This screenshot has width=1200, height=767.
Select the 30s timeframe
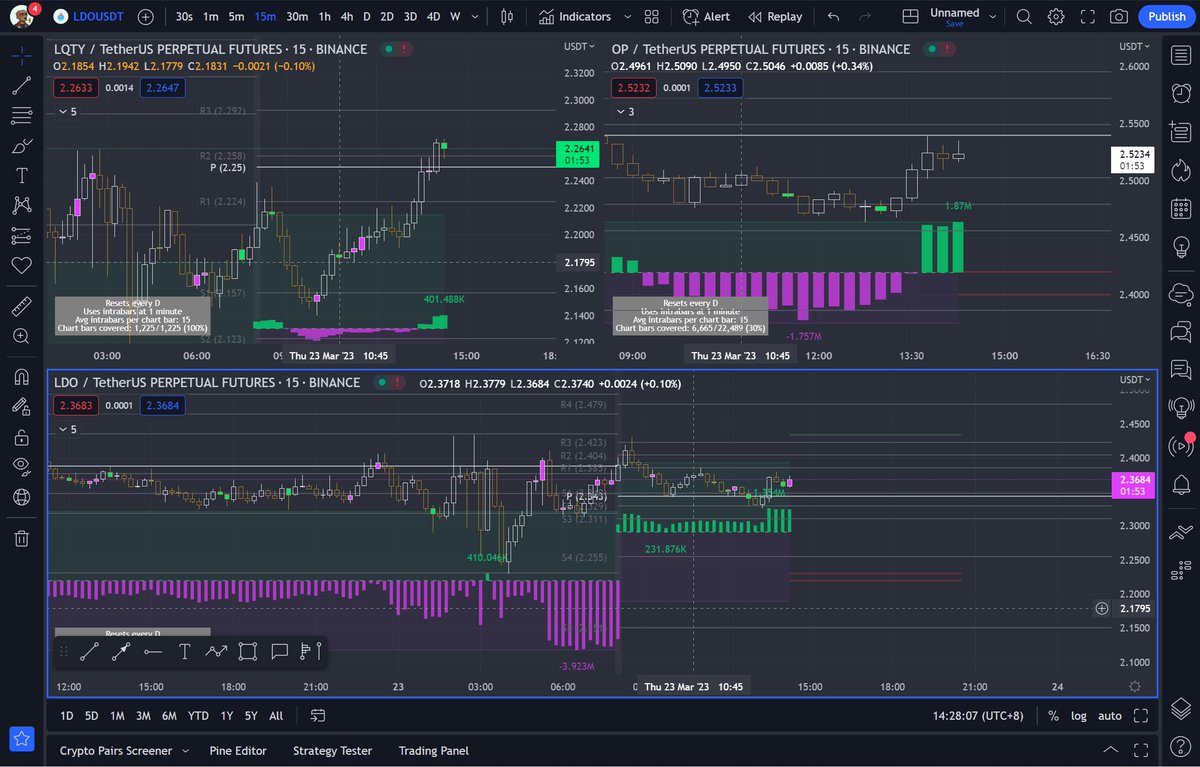pyautogui.click(x=184, y=16)
